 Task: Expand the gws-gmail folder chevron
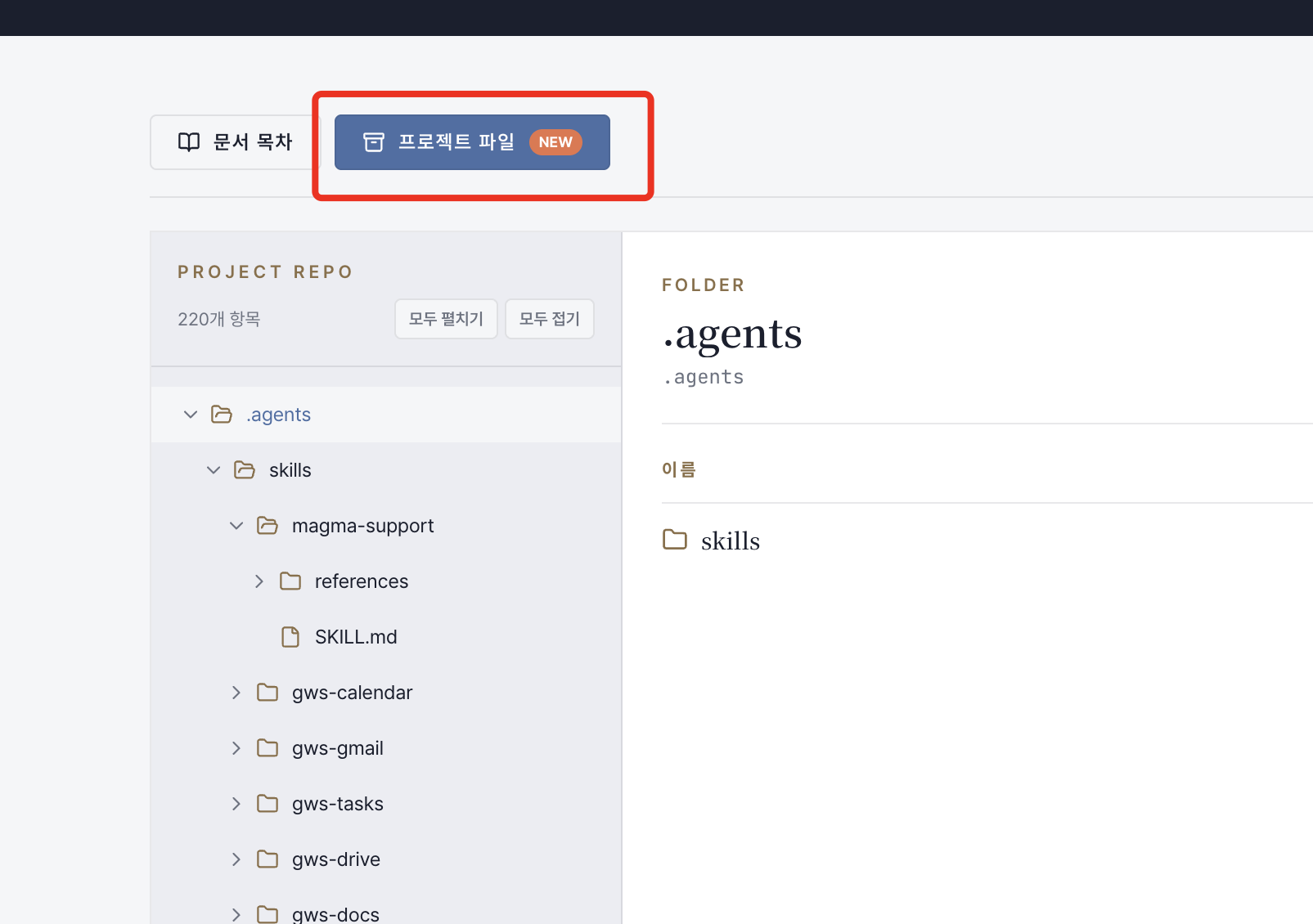(x=236, y=748)
